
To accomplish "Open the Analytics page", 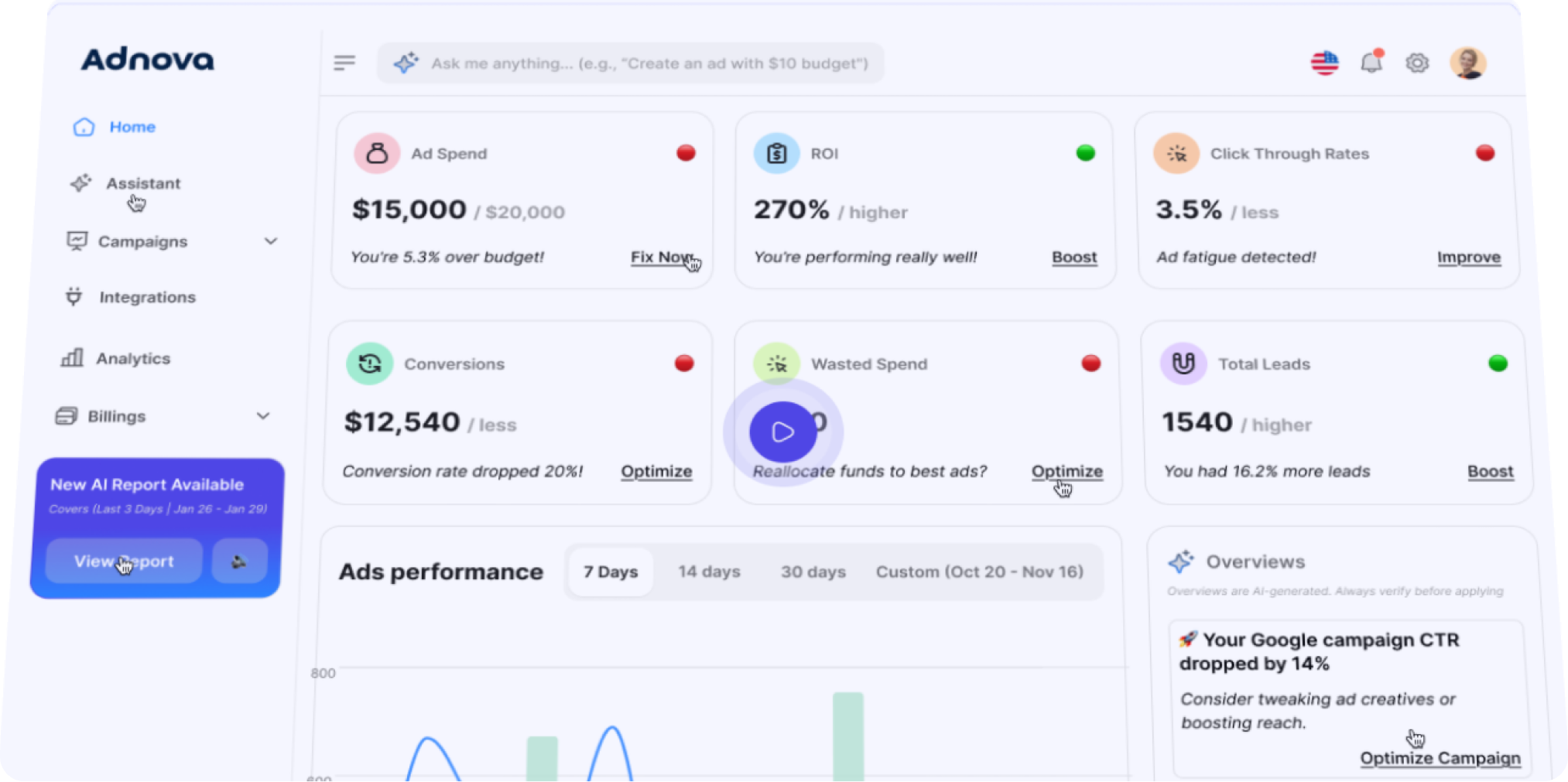I will pyautogui.click(x=115, y=358).
